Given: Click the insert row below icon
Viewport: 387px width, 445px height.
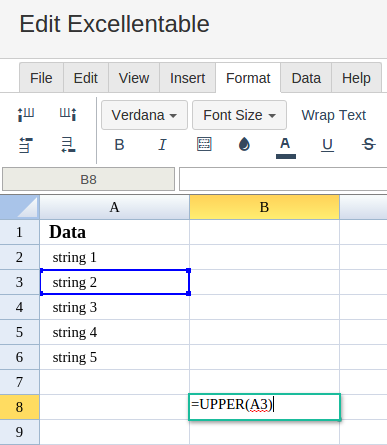Looking at the screenshot, I should click(x=68, y=145).
